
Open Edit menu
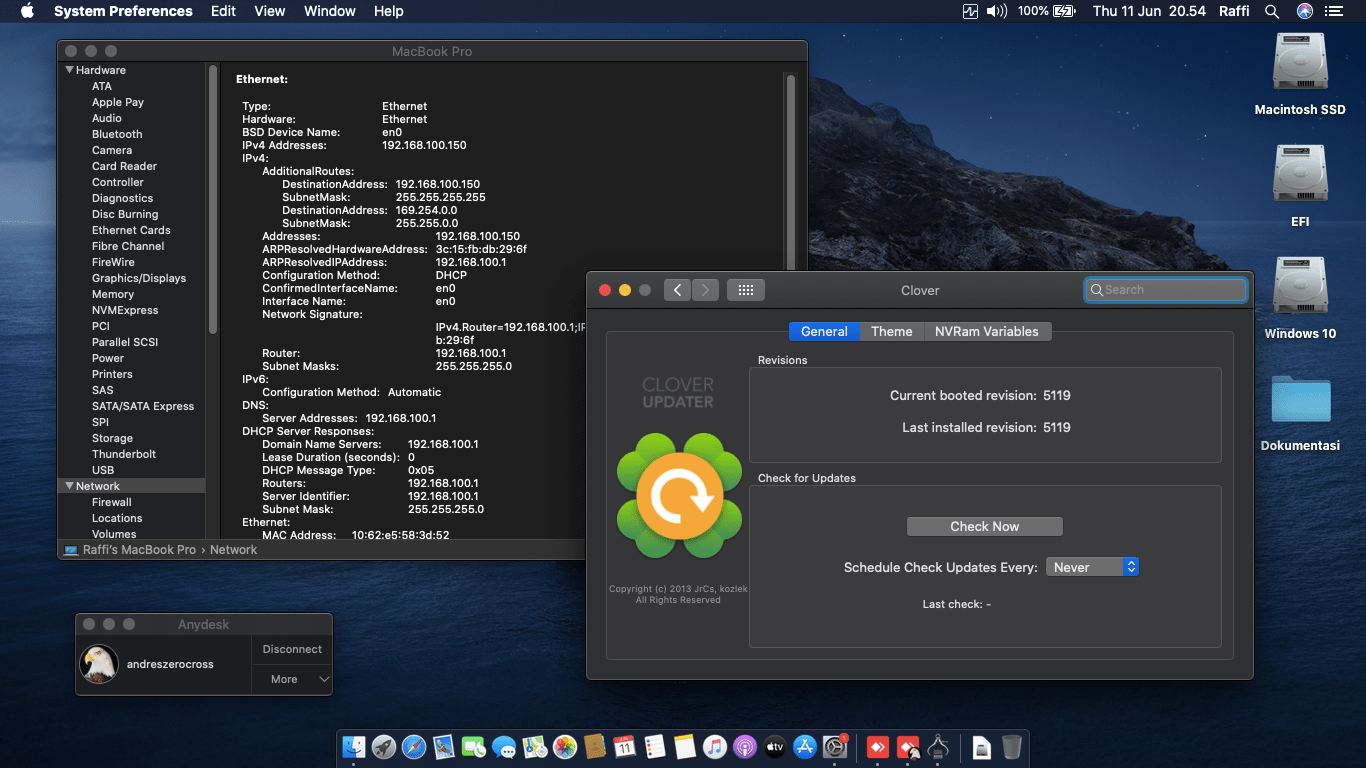[224, 11]
